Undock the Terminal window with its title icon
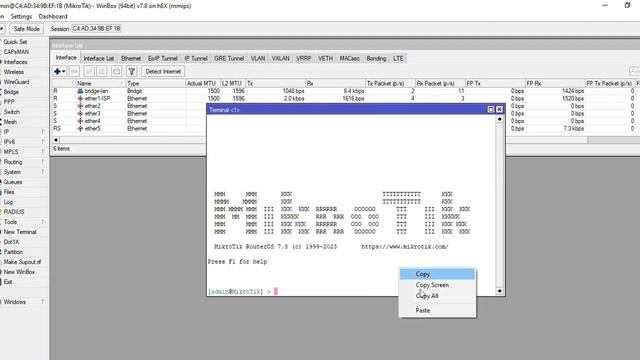Screen dimensions: 640x360 (491, 109)
